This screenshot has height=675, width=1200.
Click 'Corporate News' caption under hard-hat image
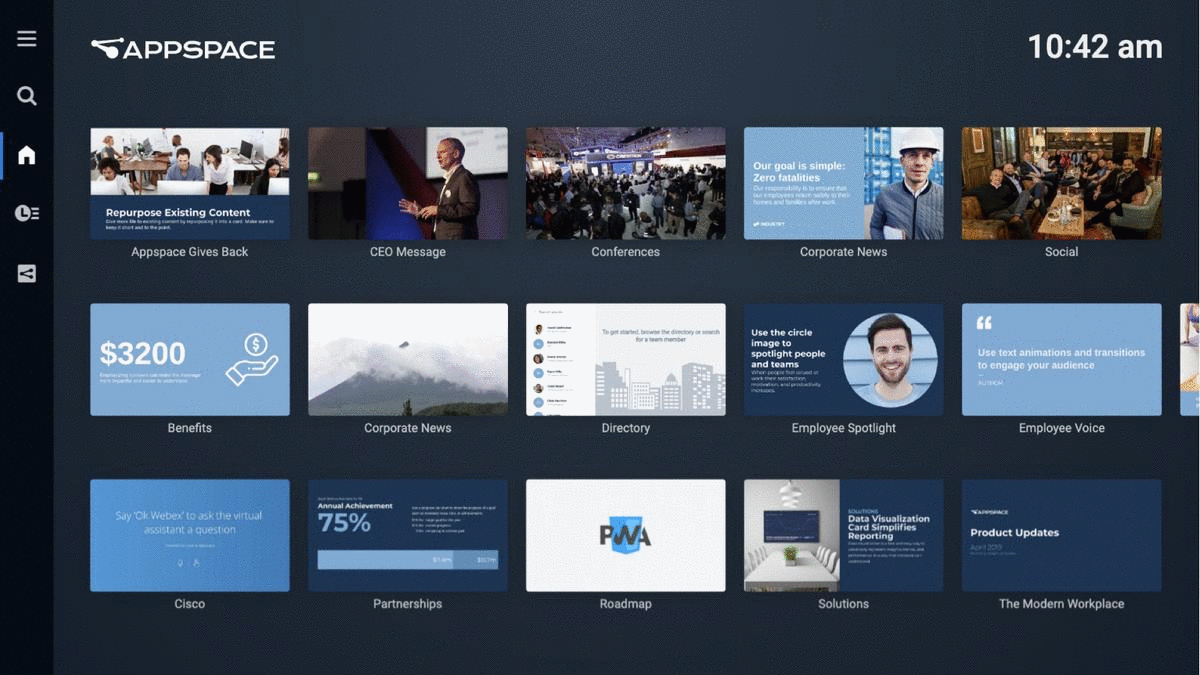pos(844,252)
